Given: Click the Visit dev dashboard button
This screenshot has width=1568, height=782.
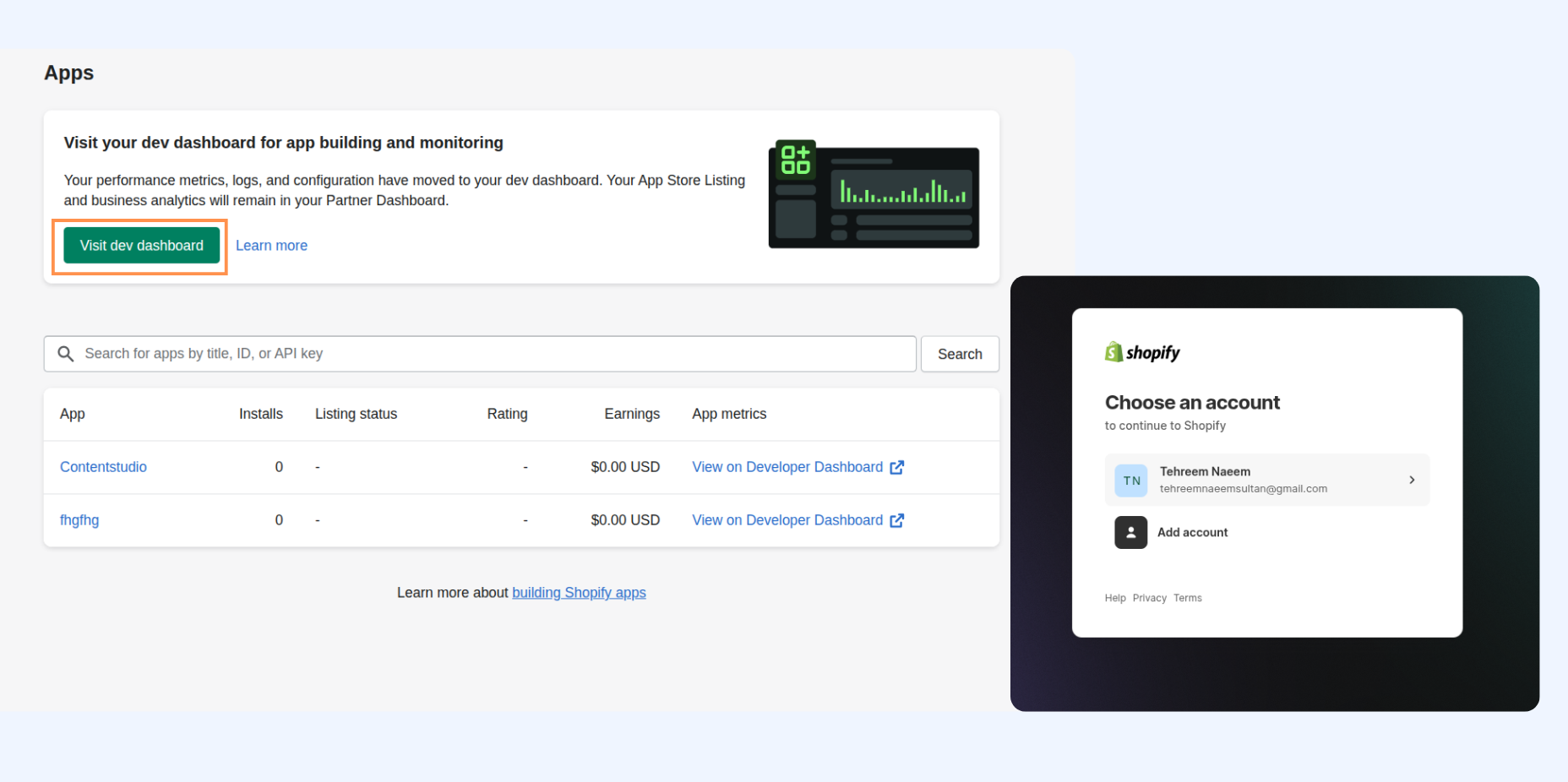Looking at the screenshot, I should click(x=141, y=246).
